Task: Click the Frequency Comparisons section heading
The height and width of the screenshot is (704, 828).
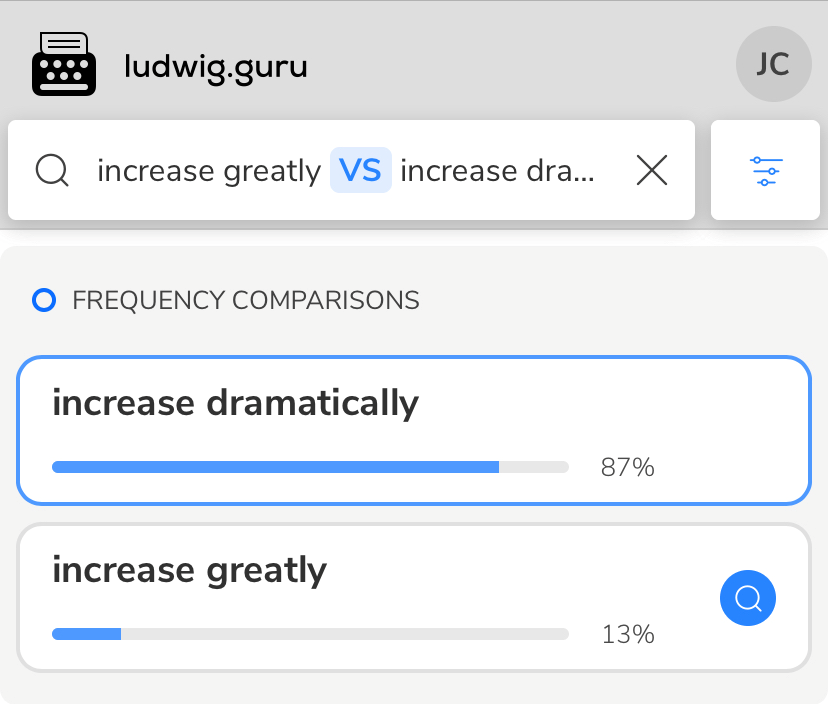Action: tap(246, 300)
